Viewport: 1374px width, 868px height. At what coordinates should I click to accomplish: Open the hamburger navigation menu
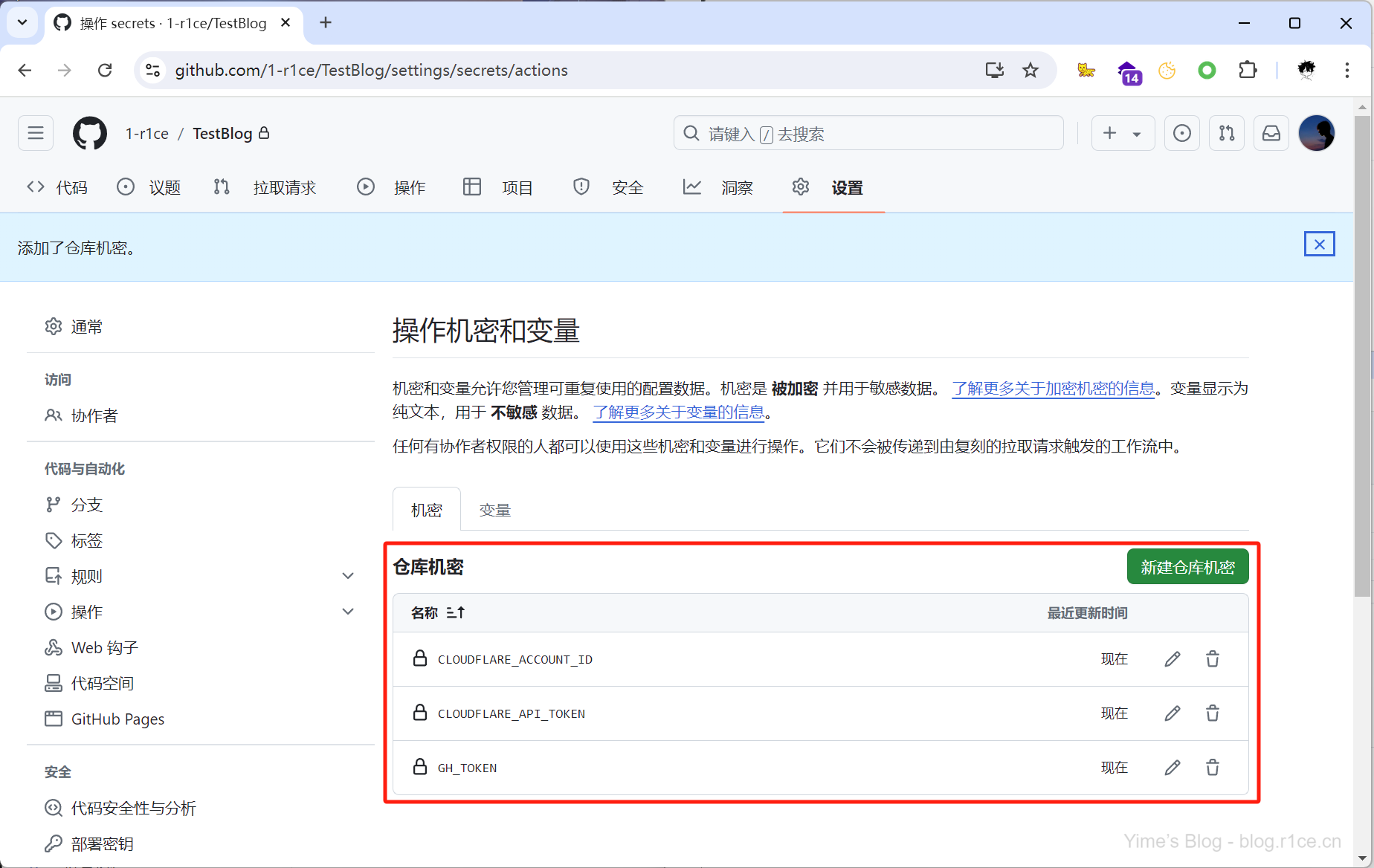click(x=36, y=134)
